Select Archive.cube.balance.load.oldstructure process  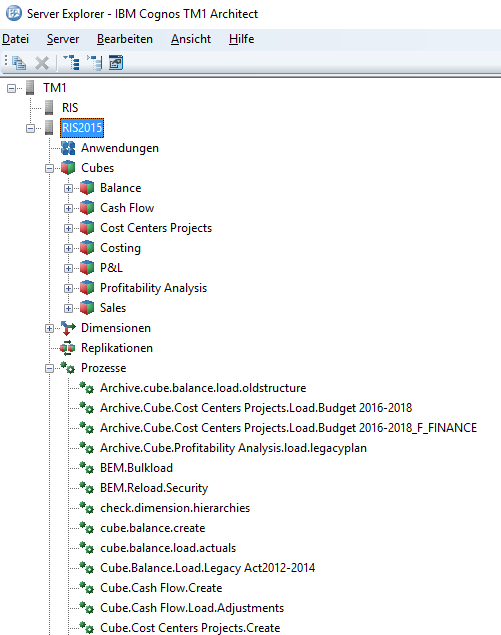point(203,388)
